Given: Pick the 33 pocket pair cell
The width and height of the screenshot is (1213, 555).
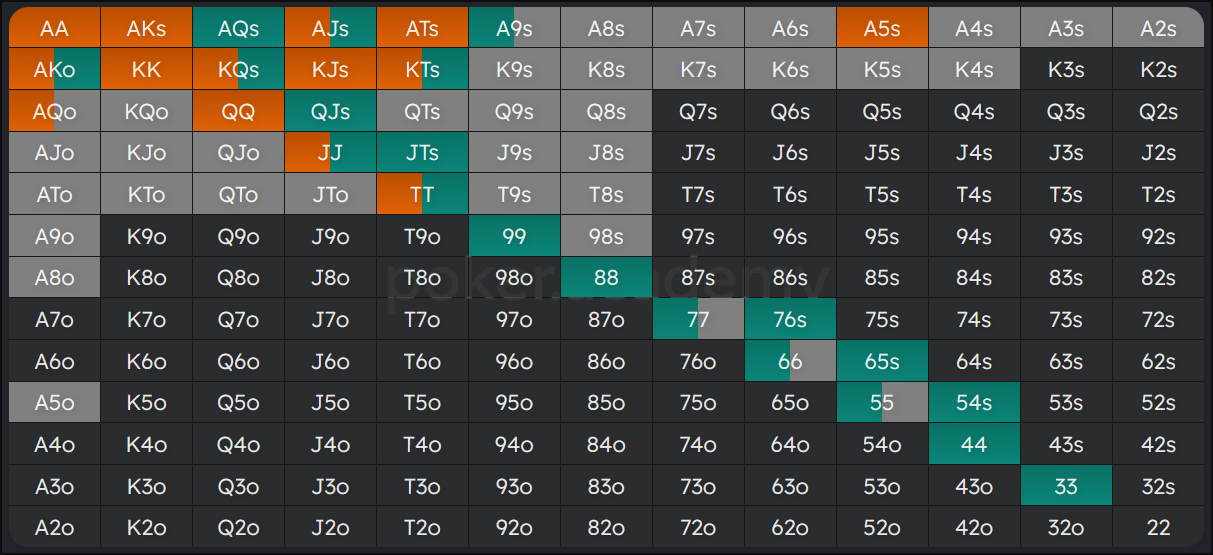Looking at the screenshot, I should 1066,485.
